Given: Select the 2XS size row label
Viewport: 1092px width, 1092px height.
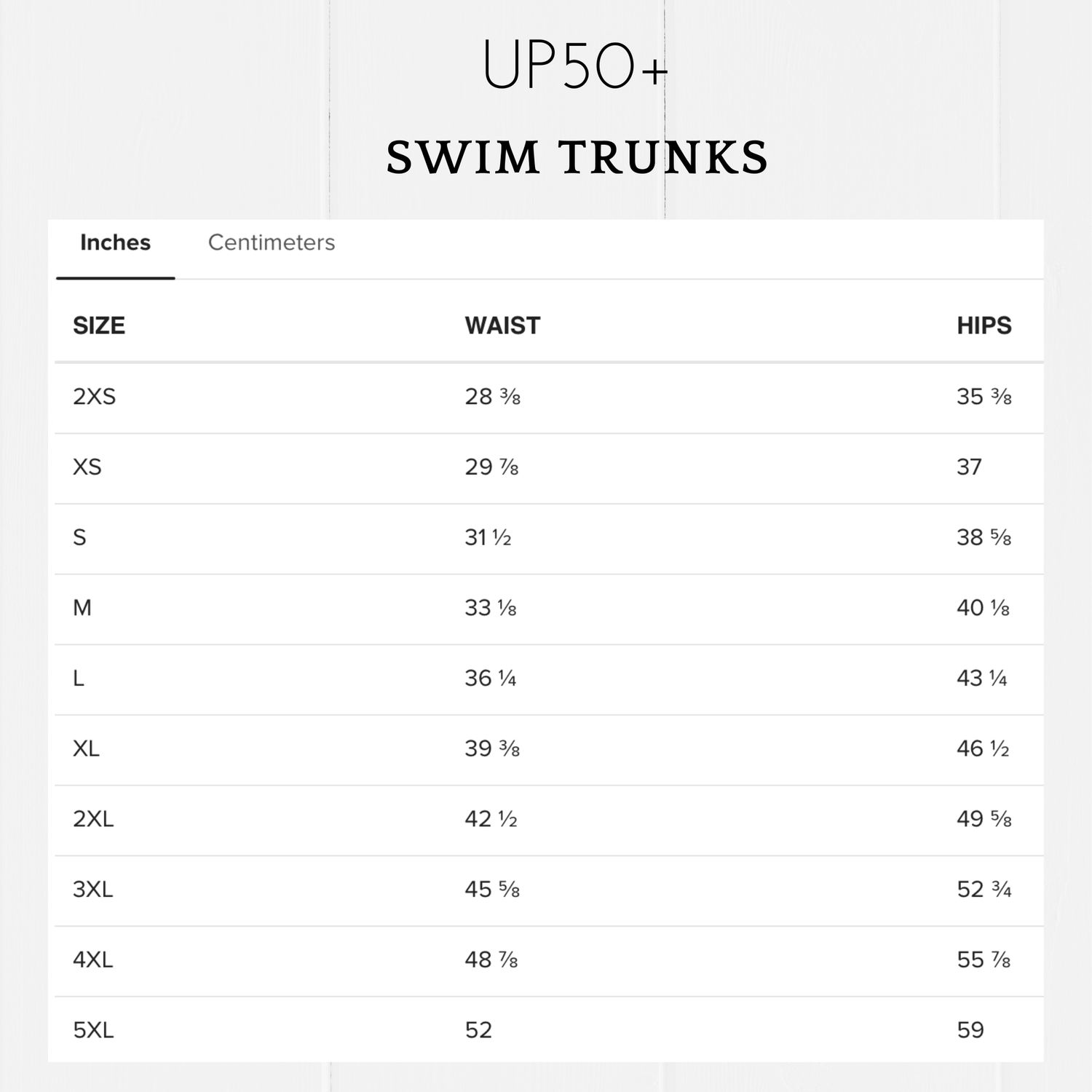Looking at the screenshot, I should [94, 397].
